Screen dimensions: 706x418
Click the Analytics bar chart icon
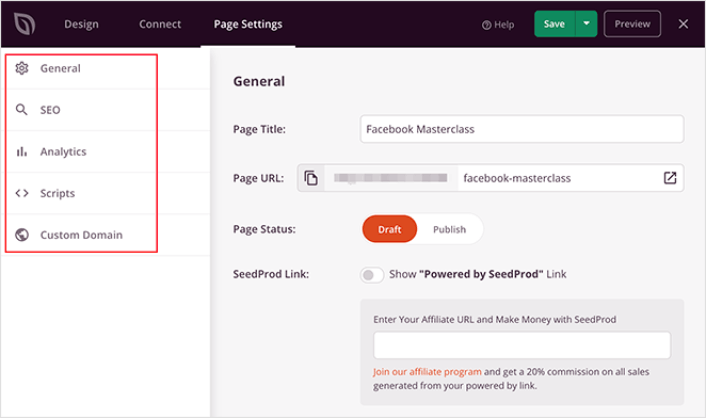tap(22, 152)
